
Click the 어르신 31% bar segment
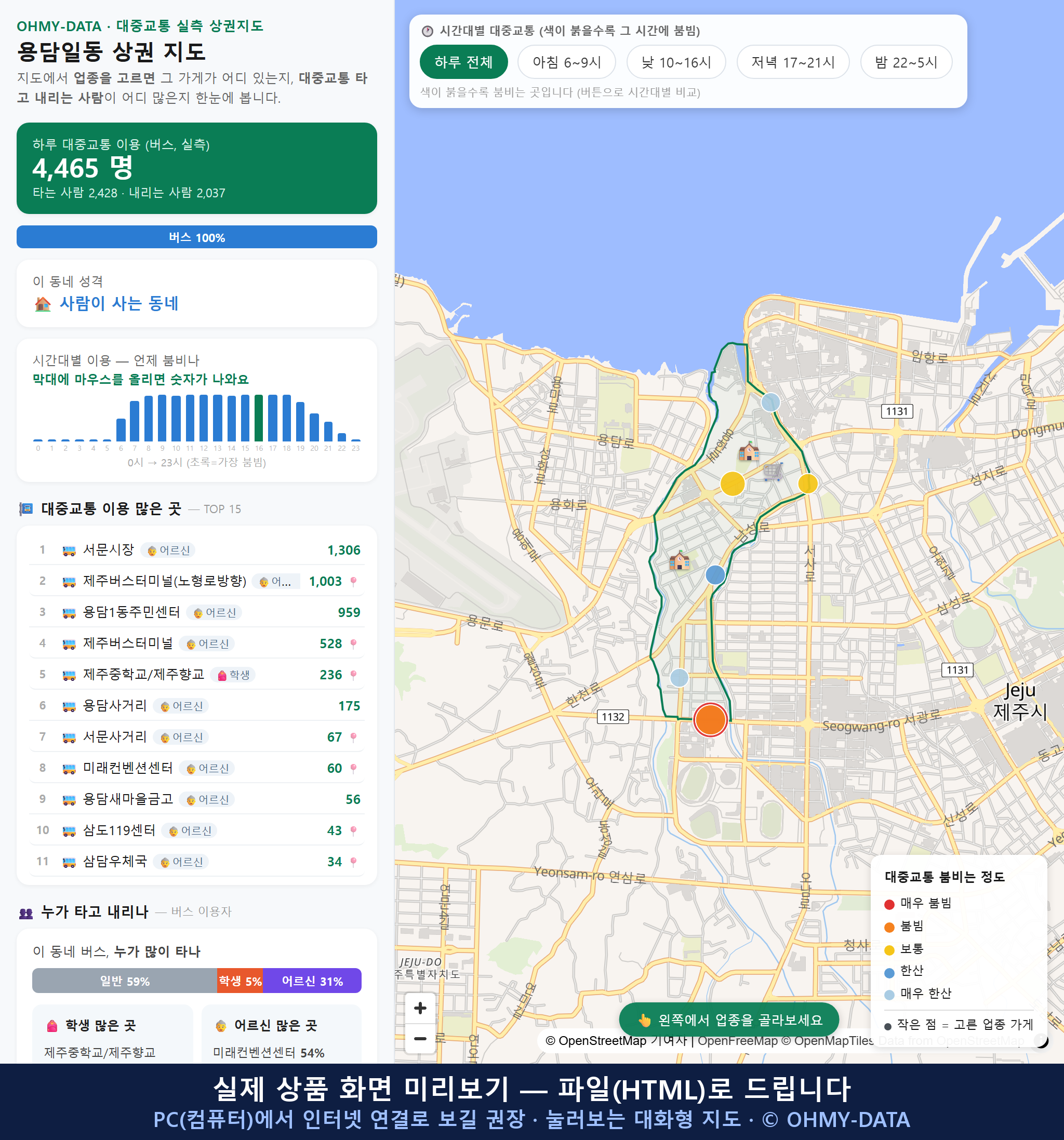312,981
